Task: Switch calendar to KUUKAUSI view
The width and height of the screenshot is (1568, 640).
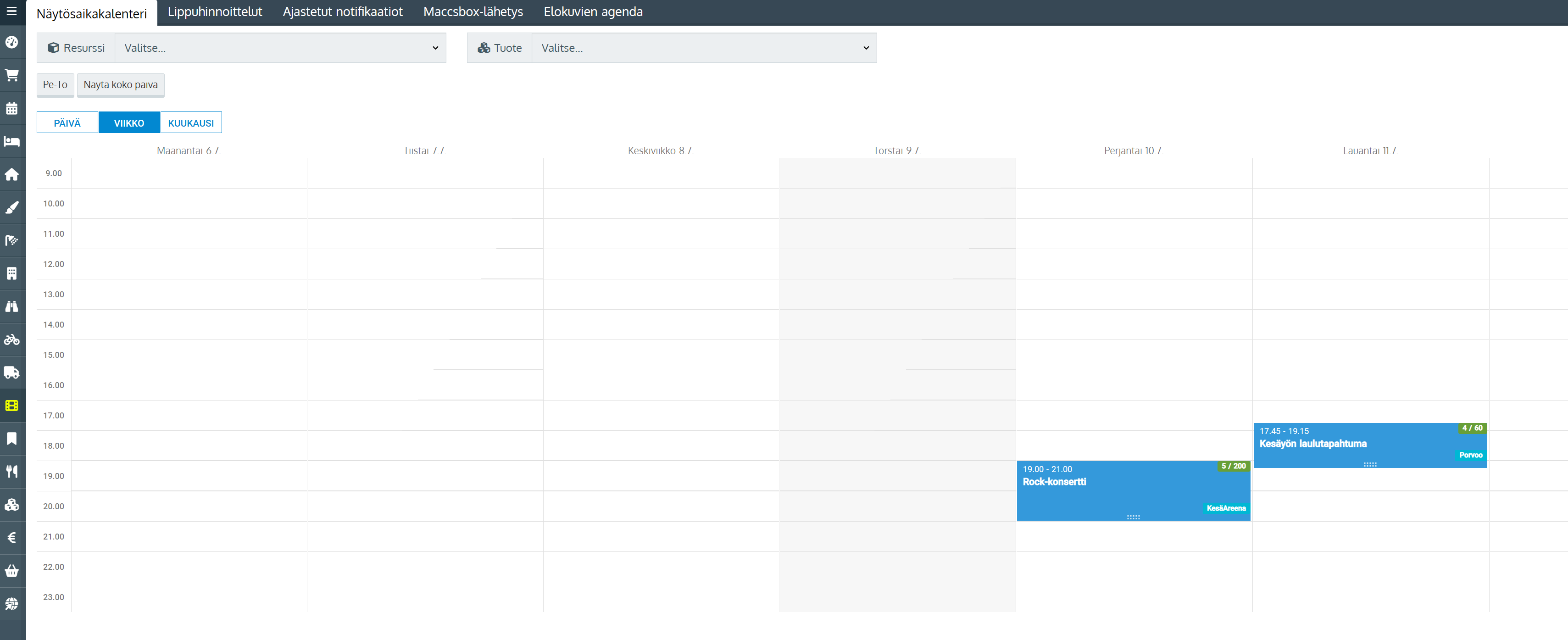Action: [x=191, y=122]
